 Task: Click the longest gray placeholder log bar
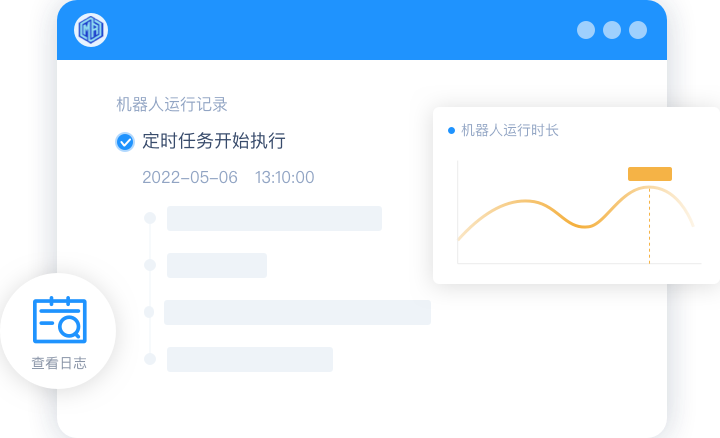coord(298,312)
